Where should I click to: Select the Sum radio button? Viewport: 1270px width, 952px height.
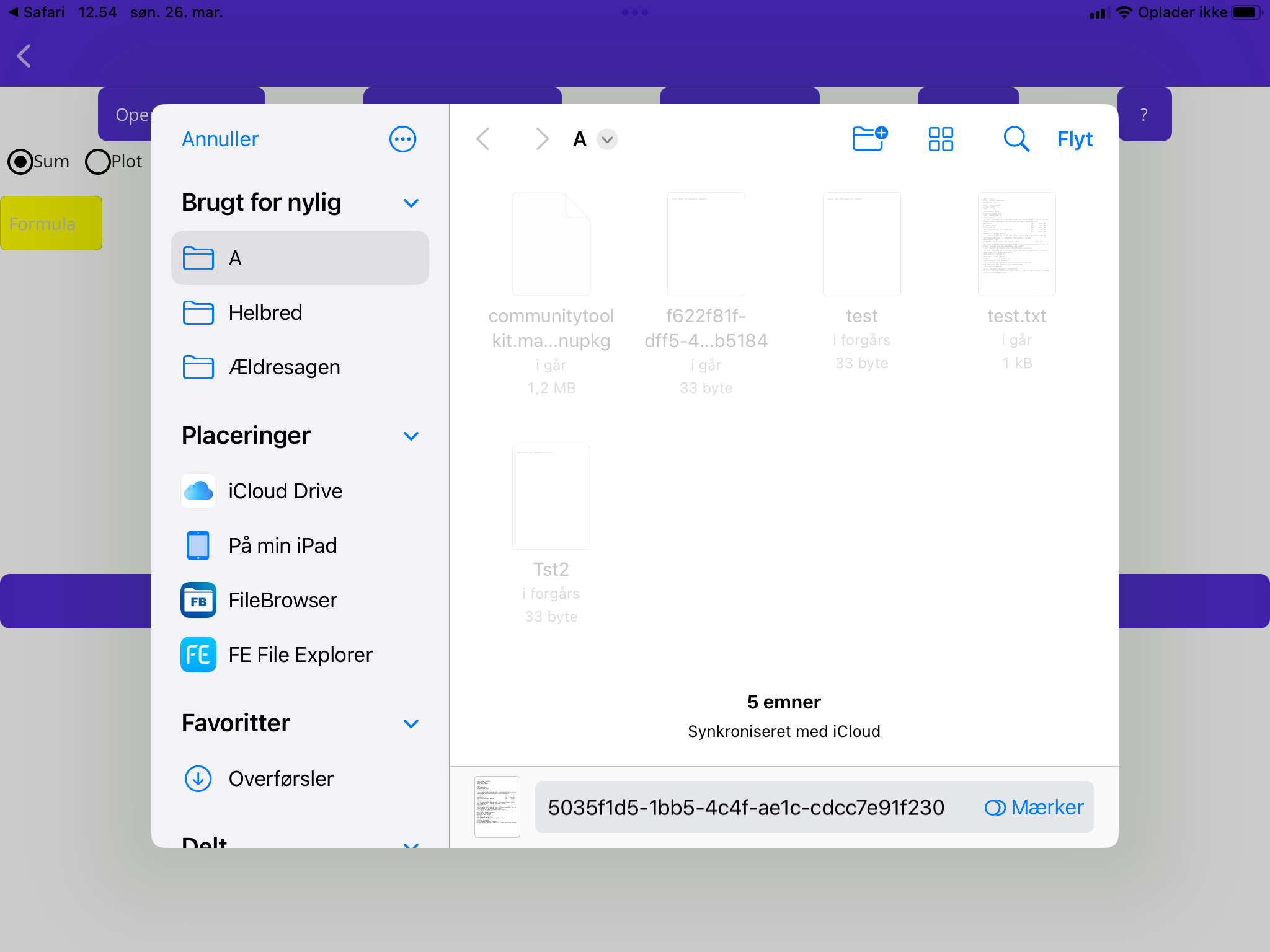pos(21,162)
